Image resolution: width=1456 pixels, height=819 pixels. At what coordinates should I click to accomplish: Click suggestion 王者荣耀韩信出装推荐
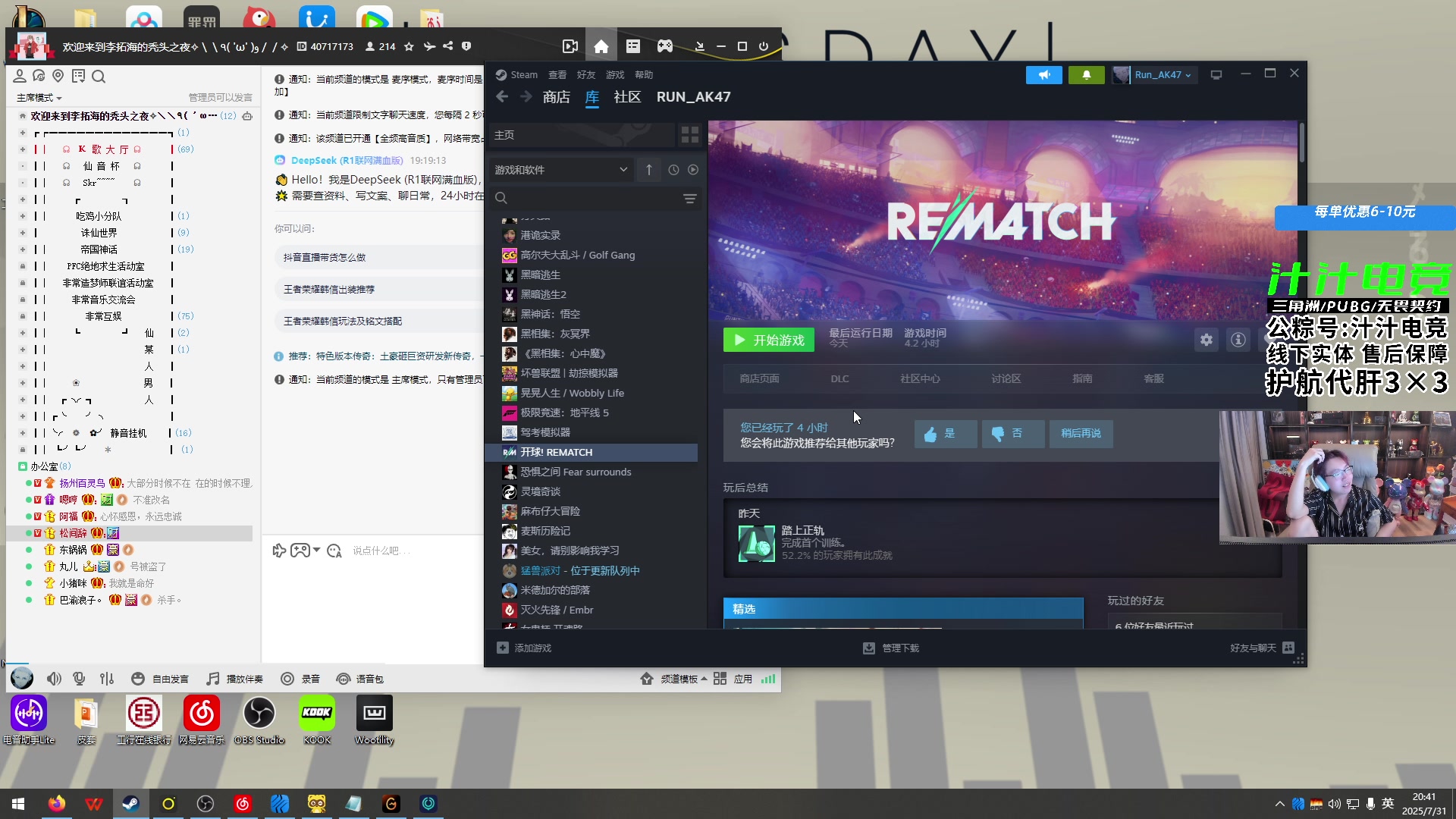(329, 290)
